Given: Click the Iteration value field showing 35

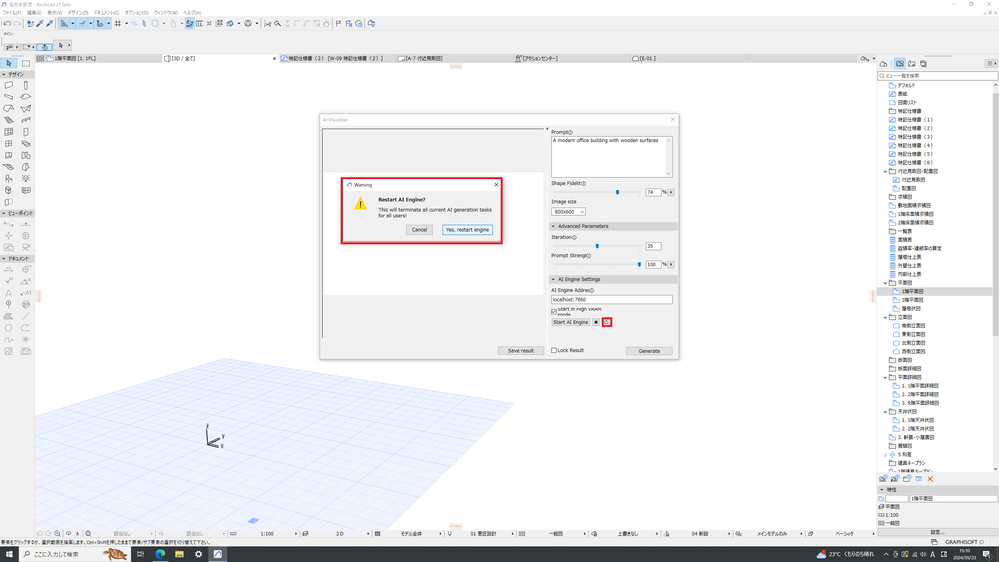Looking at the screenshot, I should 653,246.
